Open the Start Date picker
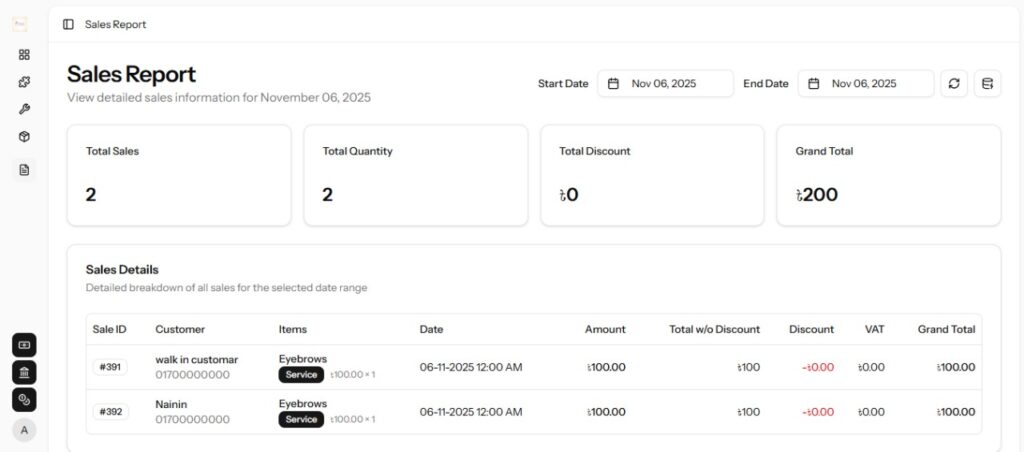Image resolution: width=1024 pixels, height=452 pixels. (x=665, y=84)
